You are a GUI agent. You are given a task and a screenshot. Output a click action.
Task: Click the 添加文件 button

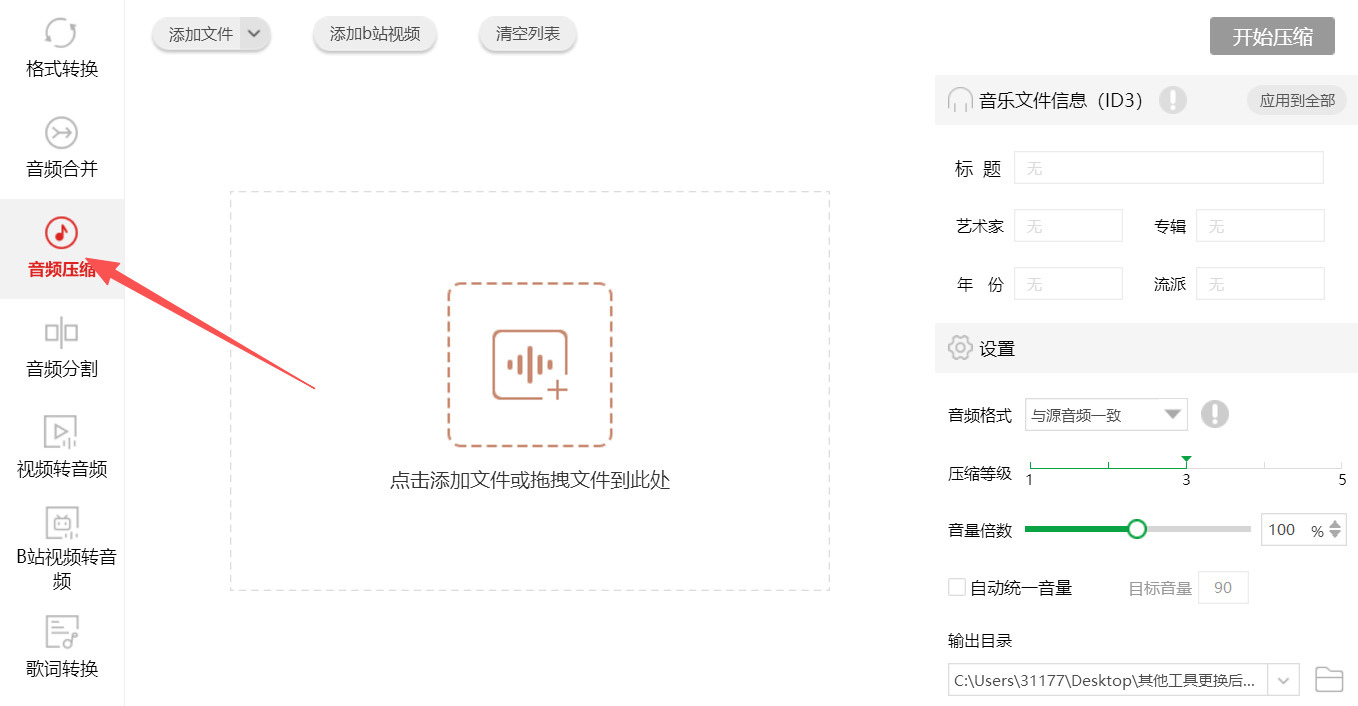coord(199,34)
